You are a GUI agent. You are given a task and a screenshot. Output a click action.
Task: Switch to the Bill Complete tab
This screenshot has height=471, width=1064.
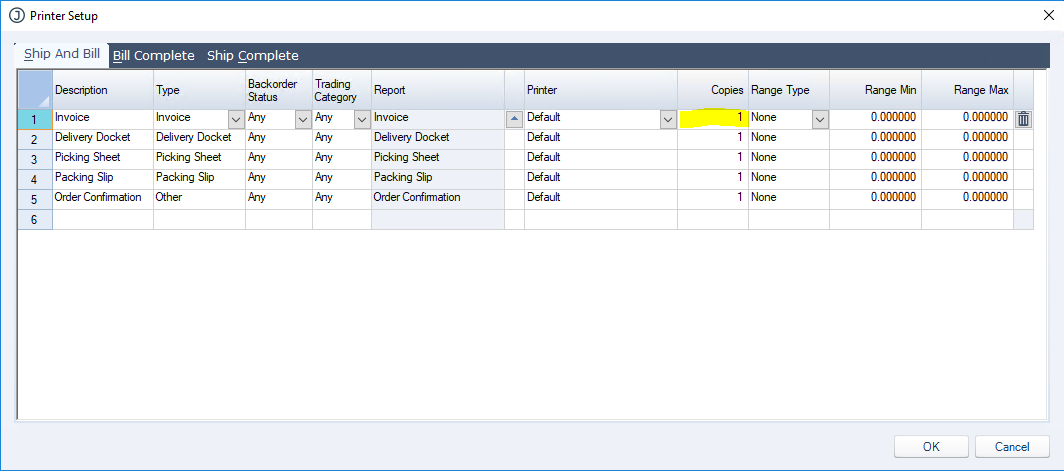point(153,56)
